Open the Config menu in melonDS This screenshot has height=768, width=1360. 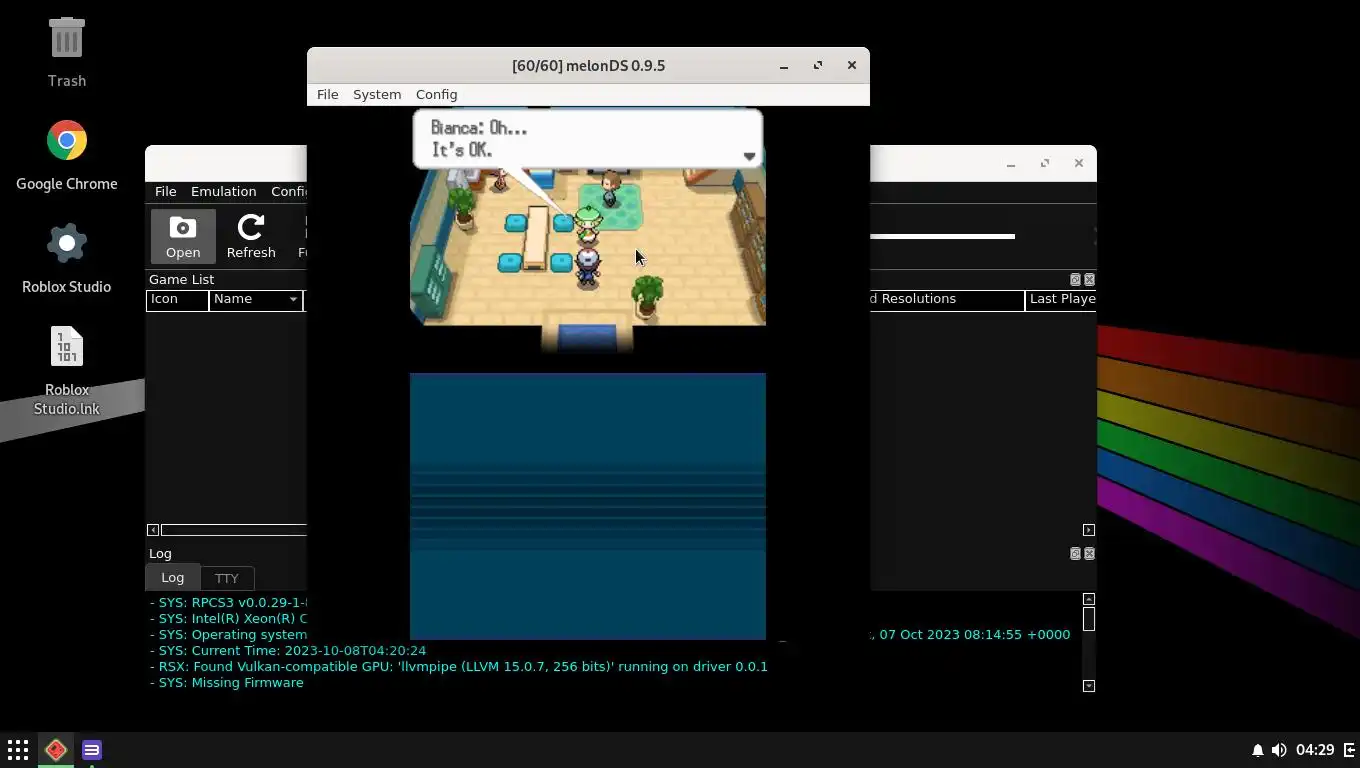pyautogui.click(x=436, y=94)
